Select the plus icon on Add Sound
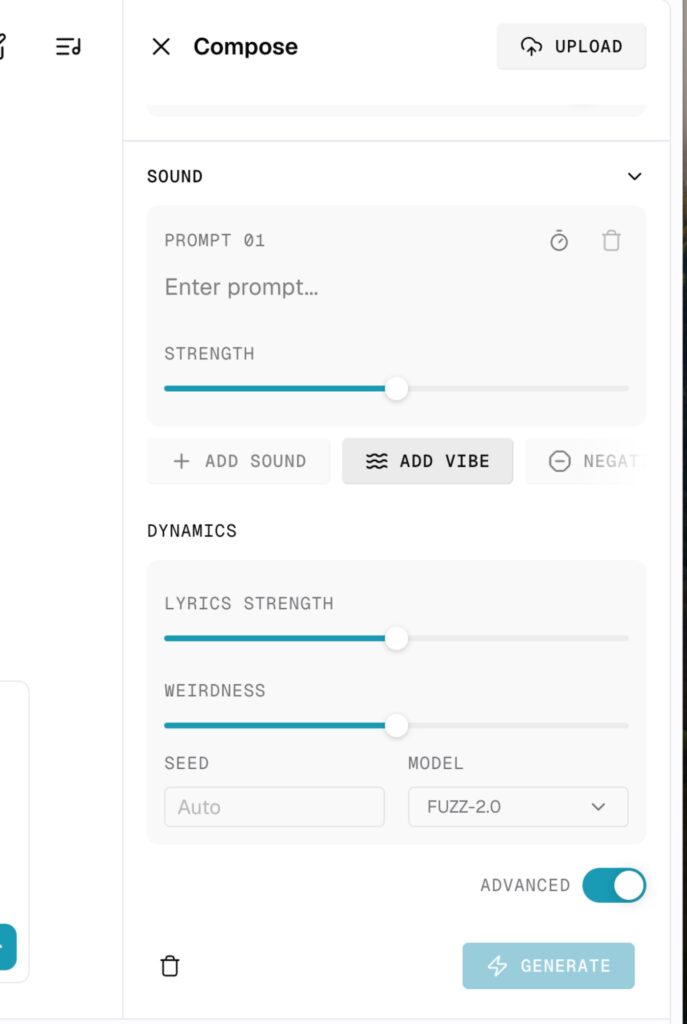687x1024 pixels. coord(181,461)
